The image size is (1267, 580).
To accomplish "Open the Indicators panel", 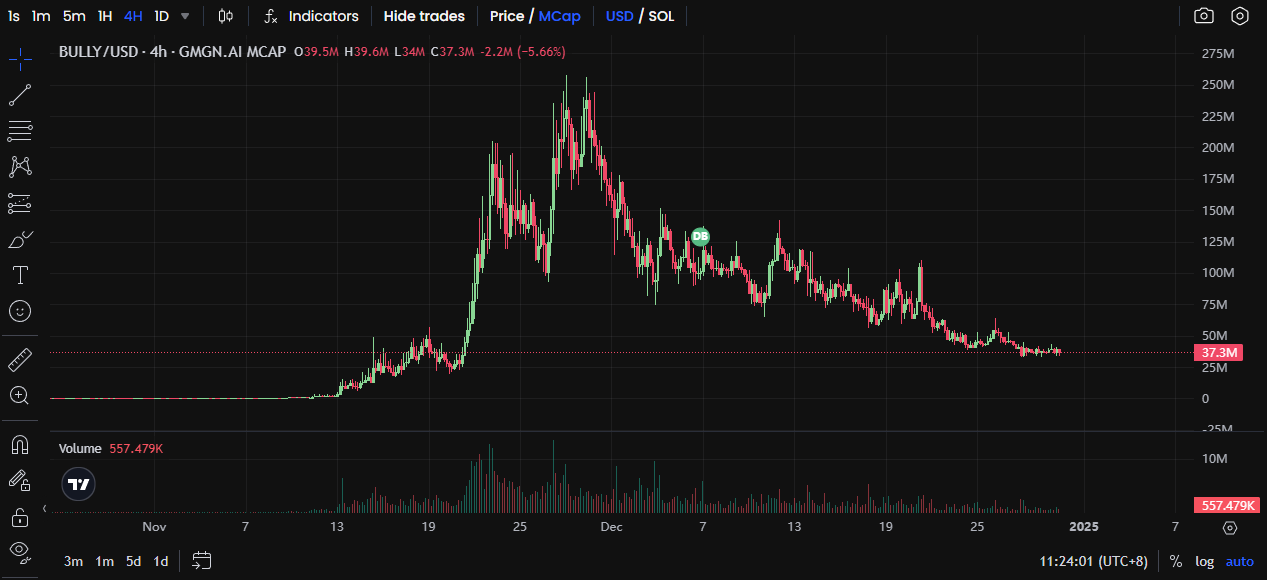I will point(311,16).
